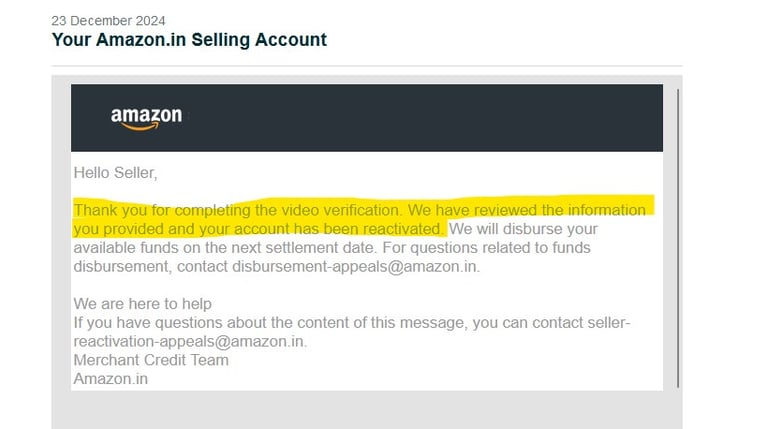Select the date "23 December 2024"

tap(109, 20)
